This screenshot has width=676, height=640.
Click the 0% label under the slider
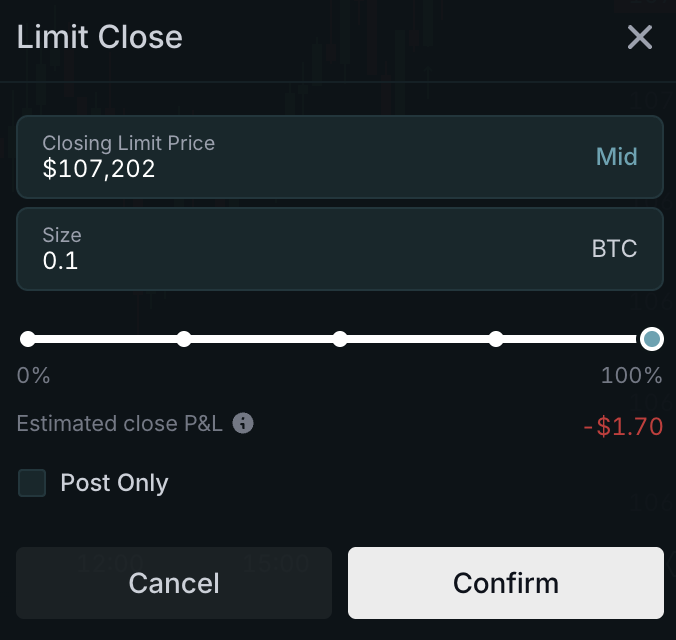[x=33, y=376]
